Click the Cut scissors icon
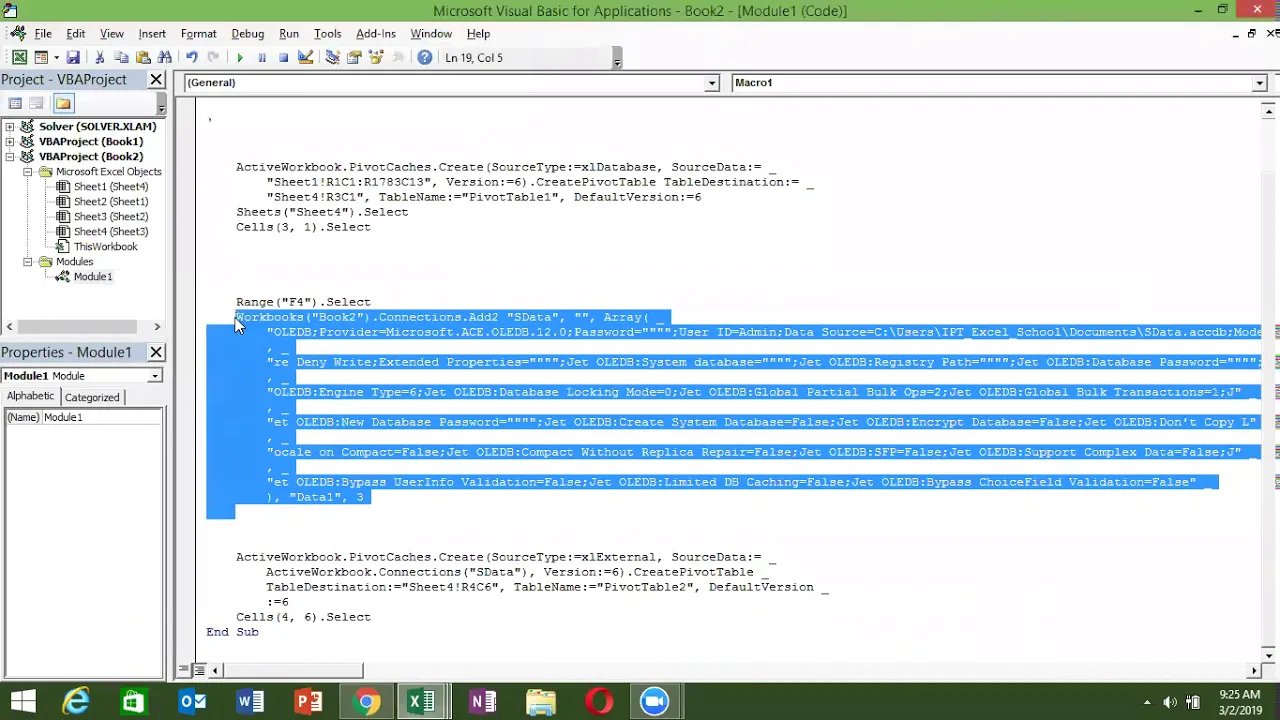The width and height of the screenshot is (1280, 720). [x=100, y=58]
